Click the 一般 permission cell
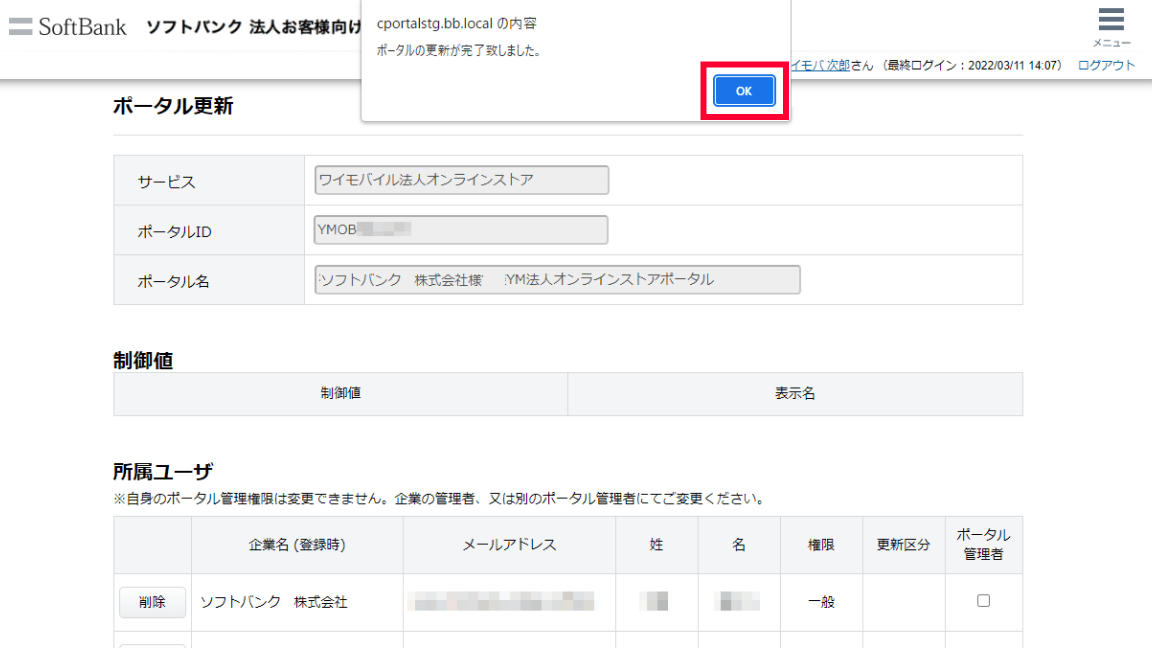Screen dimensions: 1152x648 coord(821,602)
